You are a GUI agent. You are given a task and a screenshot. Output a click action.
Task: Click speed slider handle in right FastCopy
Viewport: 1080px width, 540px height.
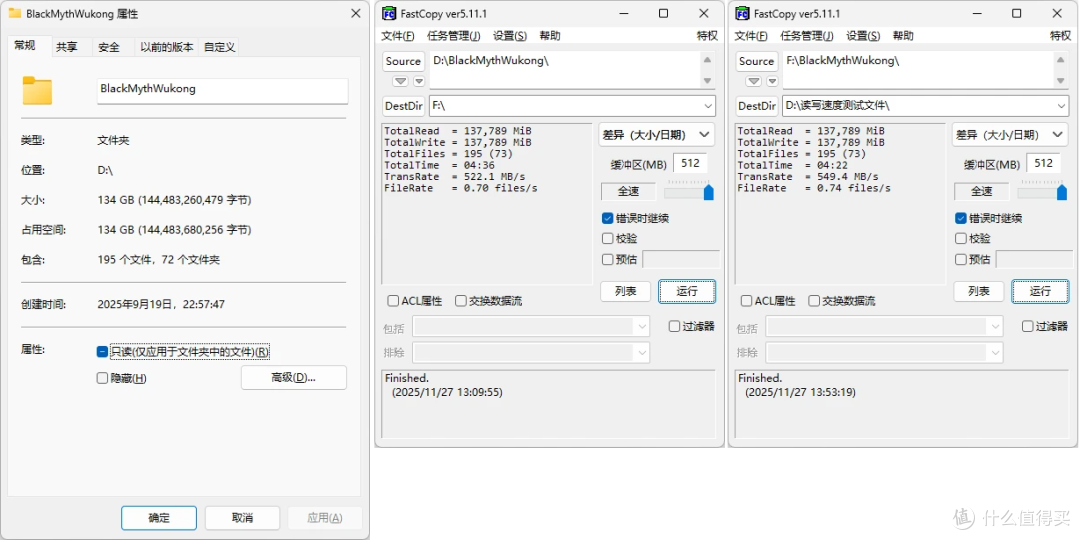point(1061,193)
